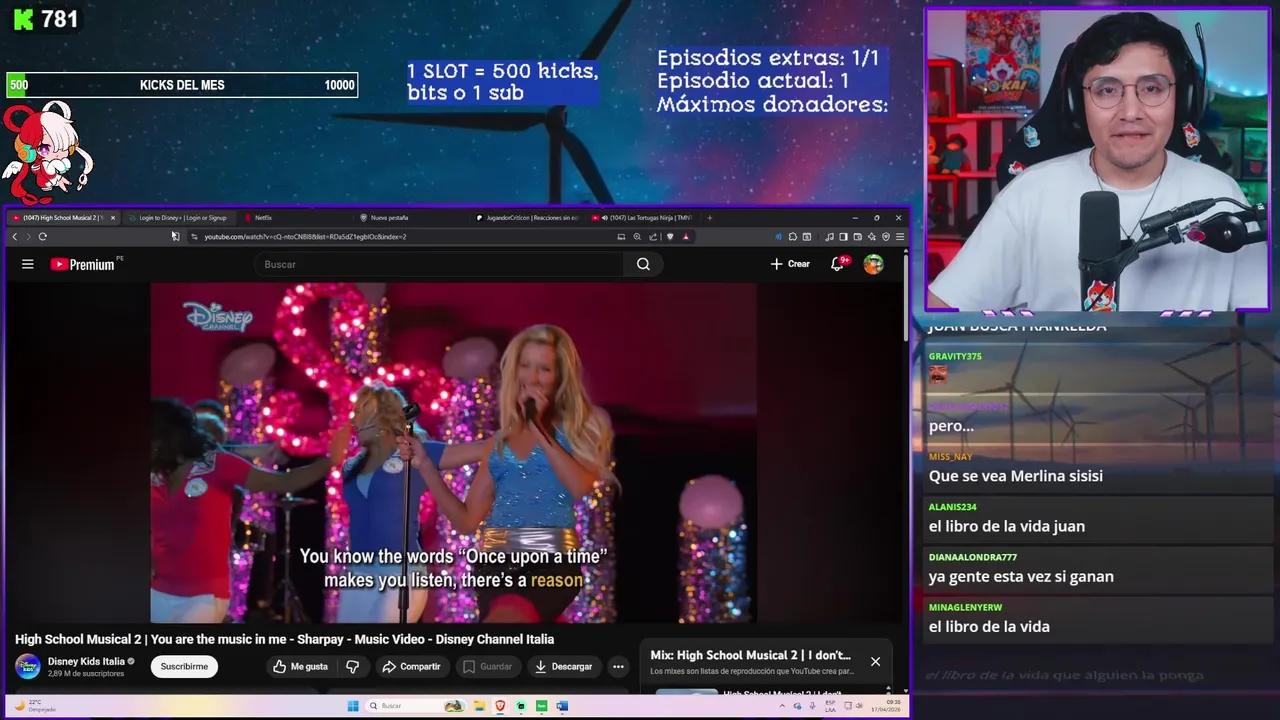Click the bookmark icon left of the address bar
1280x720 pixels.
175,237
